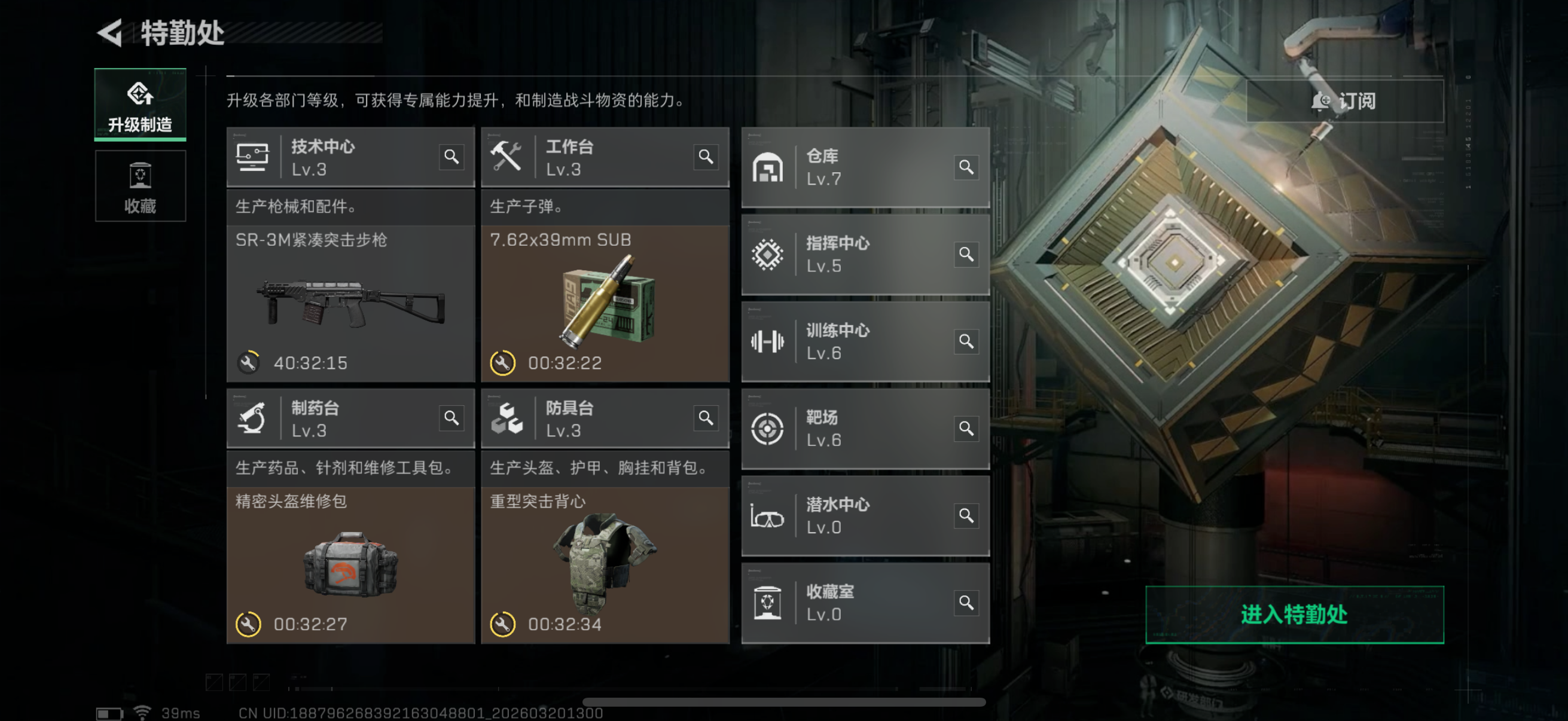1568x721 pixels.
Task: Enter via the 进入特勤处 button
Action: (1294, 615)
